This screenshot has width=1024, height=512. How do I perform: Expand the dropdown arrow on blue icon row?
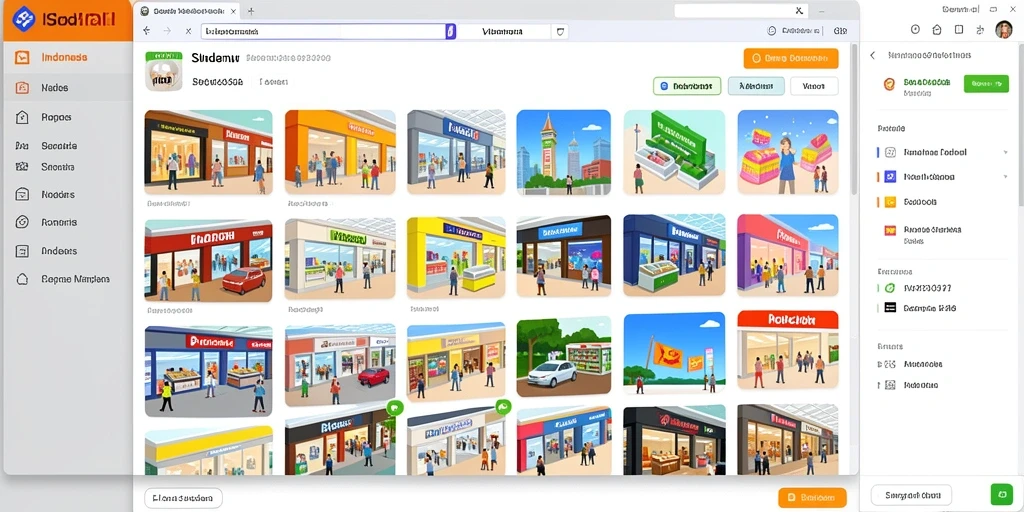(x=1006, y=177)
